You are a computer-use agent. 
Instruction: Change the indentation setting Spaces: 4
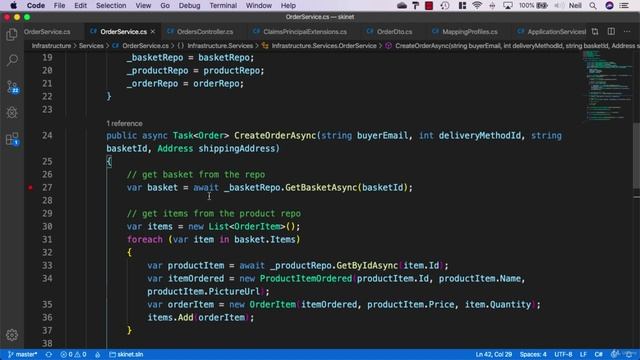[533, 354]
